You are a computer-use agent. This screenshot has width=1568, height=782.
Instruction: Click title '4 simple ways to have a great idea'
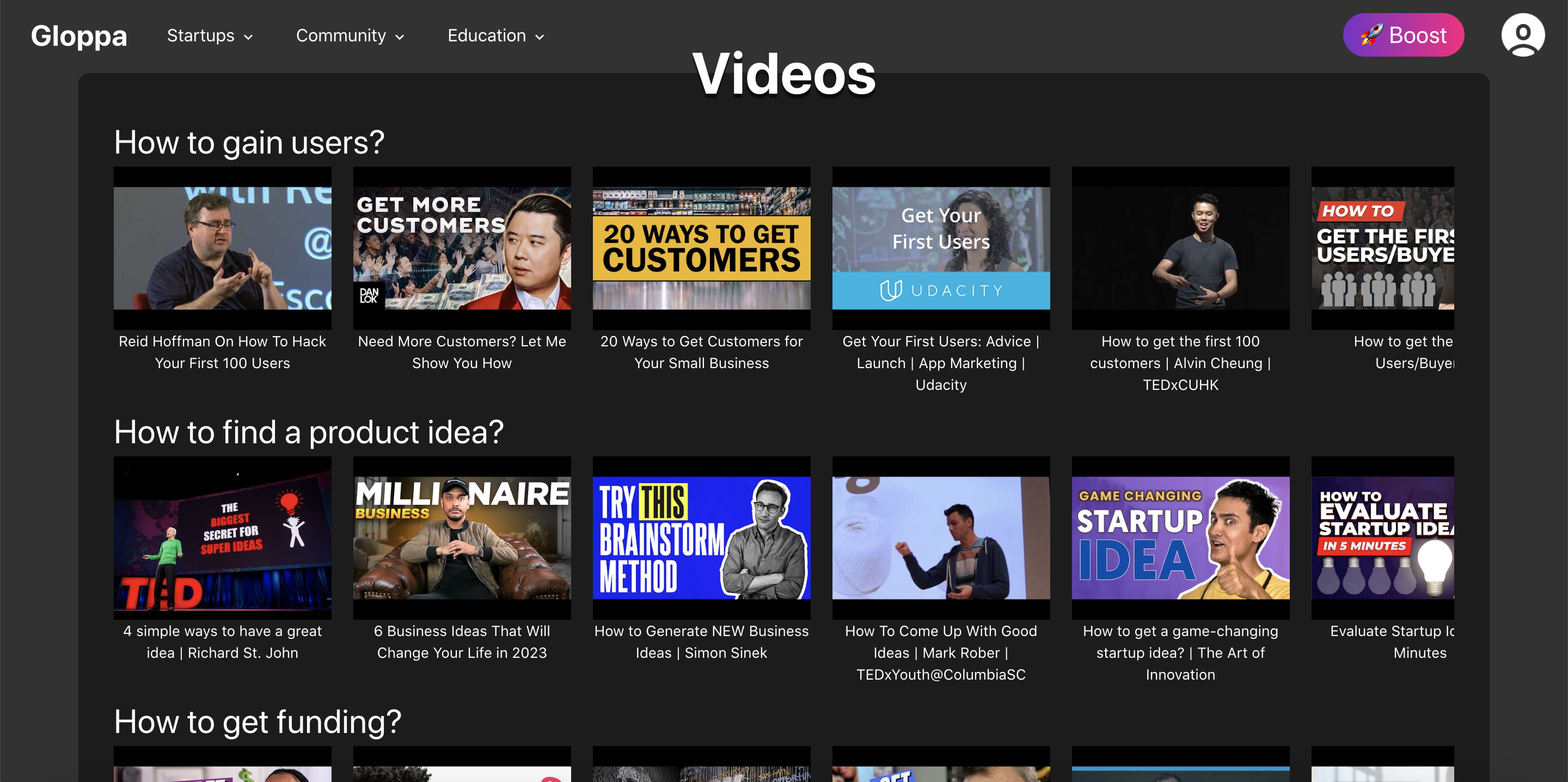[222, 642]
